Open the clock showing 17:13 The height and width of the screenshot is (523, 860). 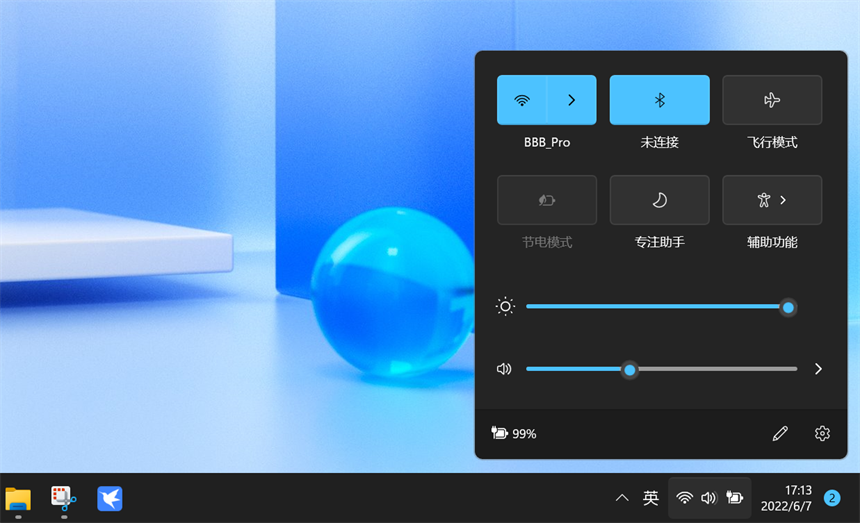pyautogui.click(x=787, y=497)
